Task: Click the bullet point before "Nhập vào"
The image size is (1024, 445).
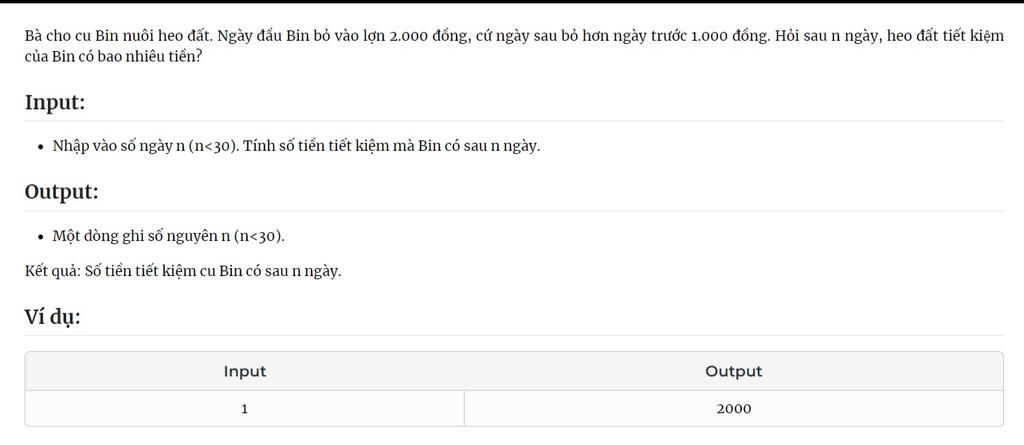Action: (40, 147)
